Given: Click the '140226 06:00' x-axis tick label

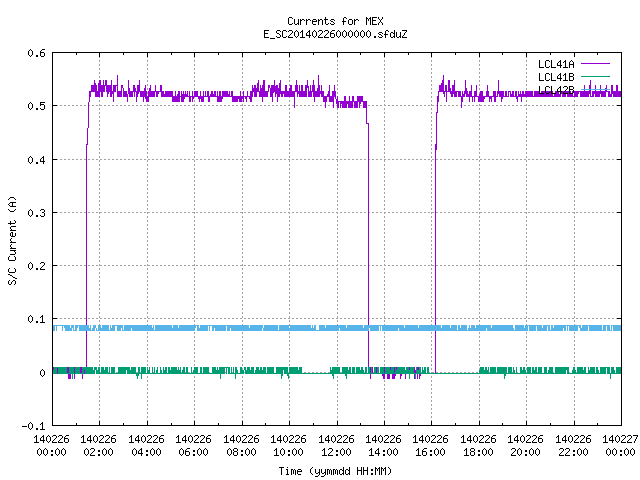Looking at the screenshot, I should pos(193,446).
